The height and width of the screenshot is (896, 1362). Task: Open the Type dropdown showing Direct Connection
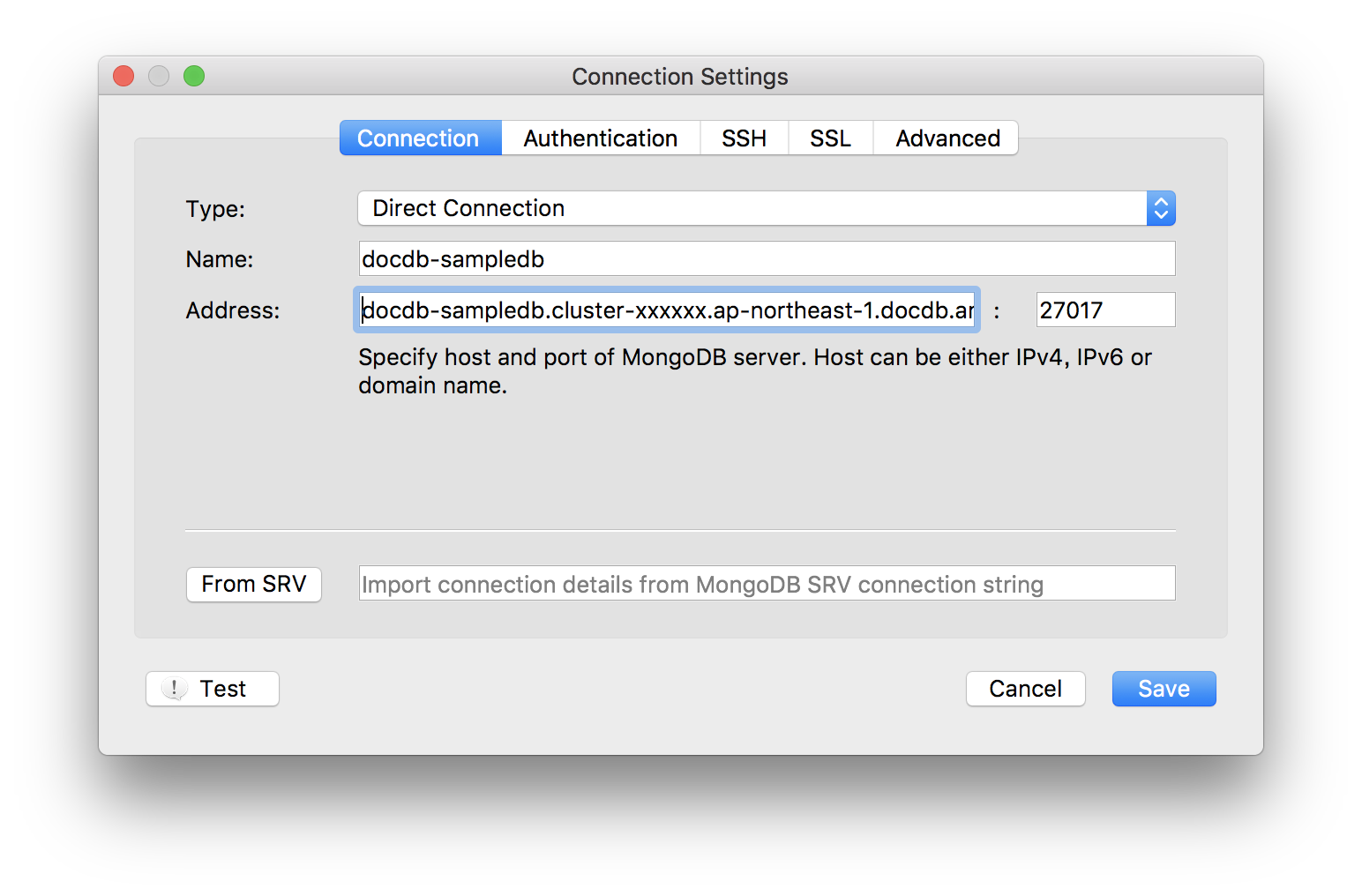(766, 208)
